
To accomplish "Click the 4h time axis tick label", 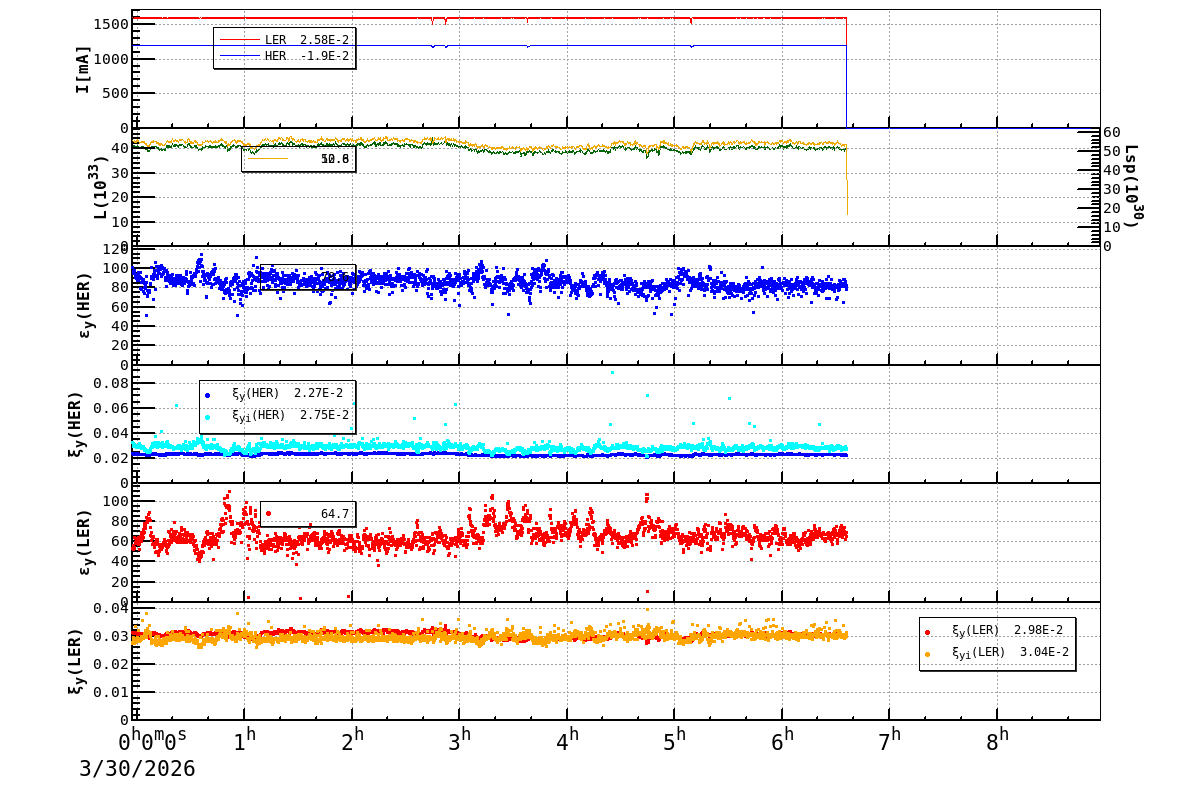I will pyautogui.click(x=568, y=740).
